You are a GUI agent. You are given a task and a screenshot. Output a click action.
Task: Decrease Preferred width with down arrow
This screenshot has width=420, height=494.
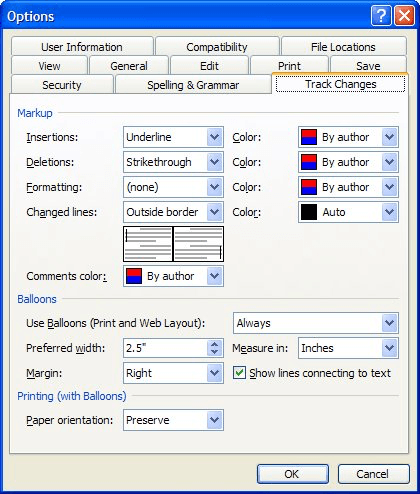point(215,352)
